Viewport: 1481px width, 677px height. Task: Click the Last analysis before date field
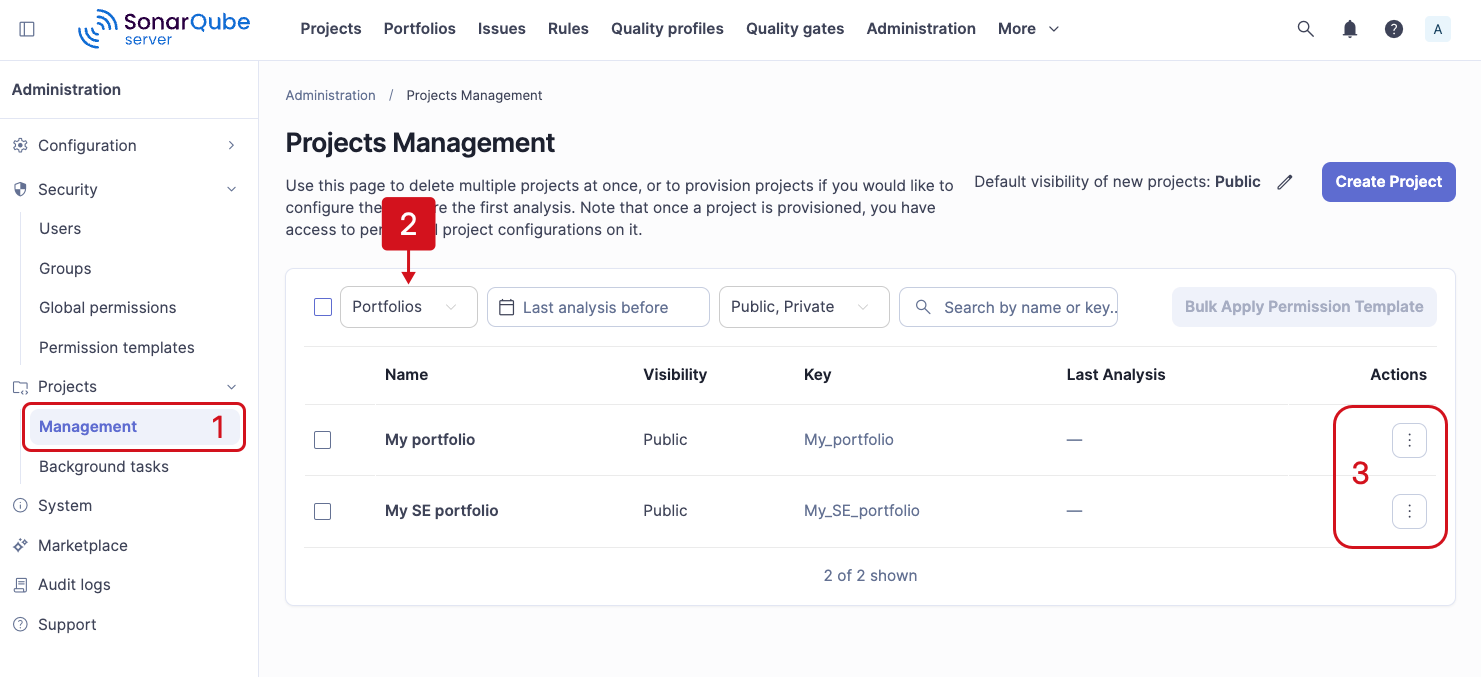[598, 307]
